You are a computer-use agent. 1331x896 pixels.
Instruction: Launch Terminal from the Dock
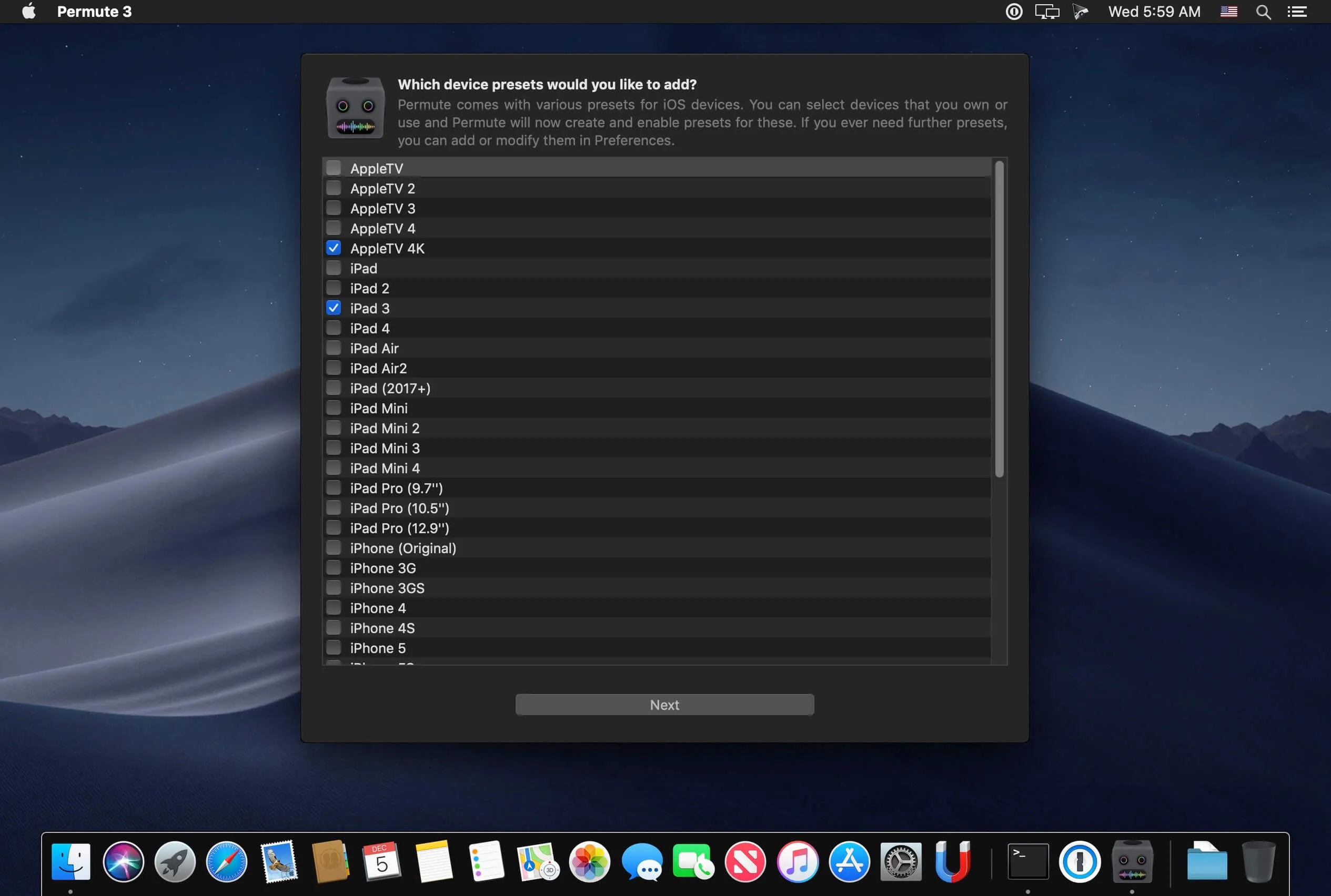click(1026, 860)
